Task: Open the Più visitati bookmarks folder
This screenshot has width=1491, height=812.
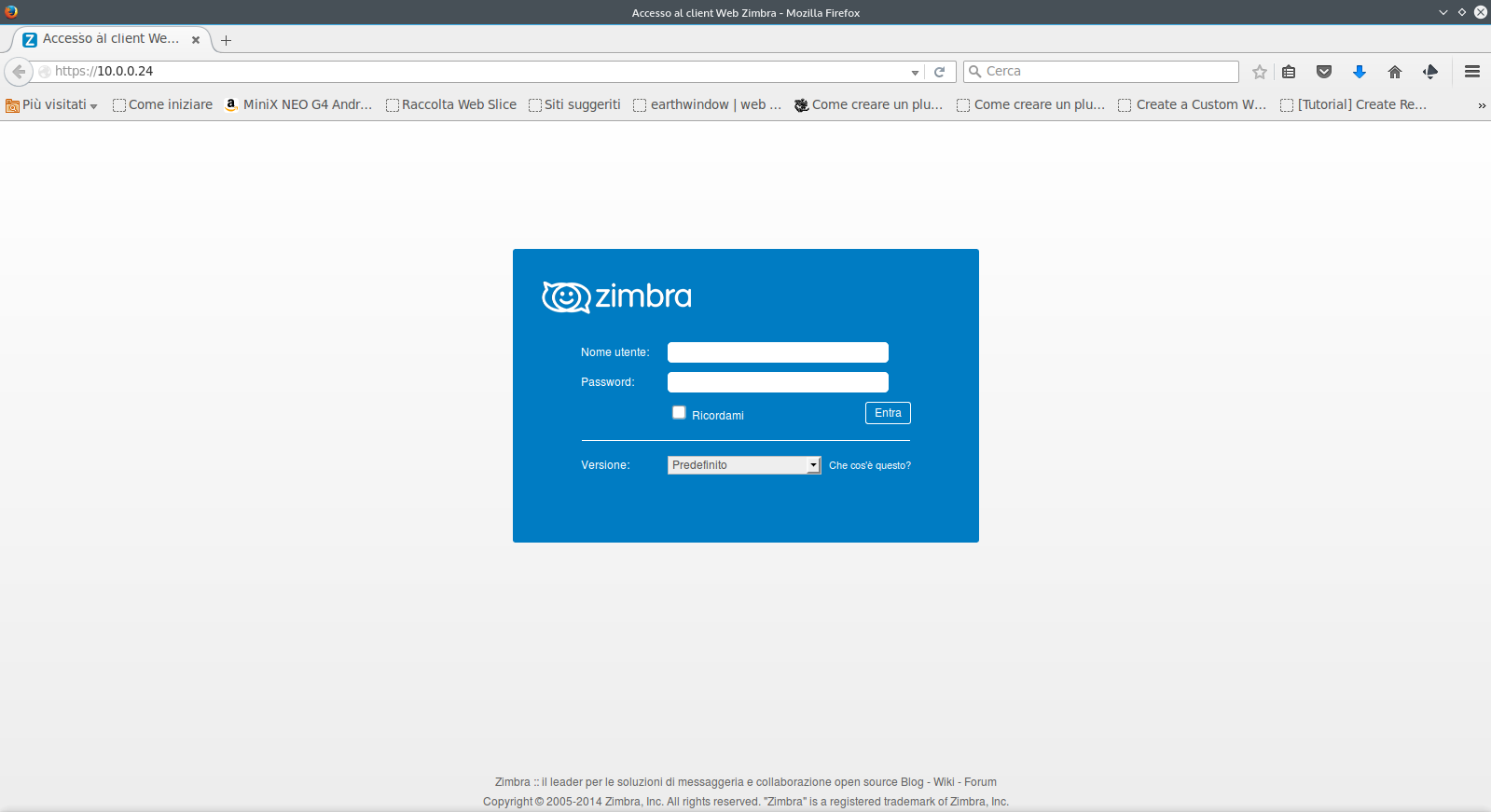Action: (x=51, y=105)
